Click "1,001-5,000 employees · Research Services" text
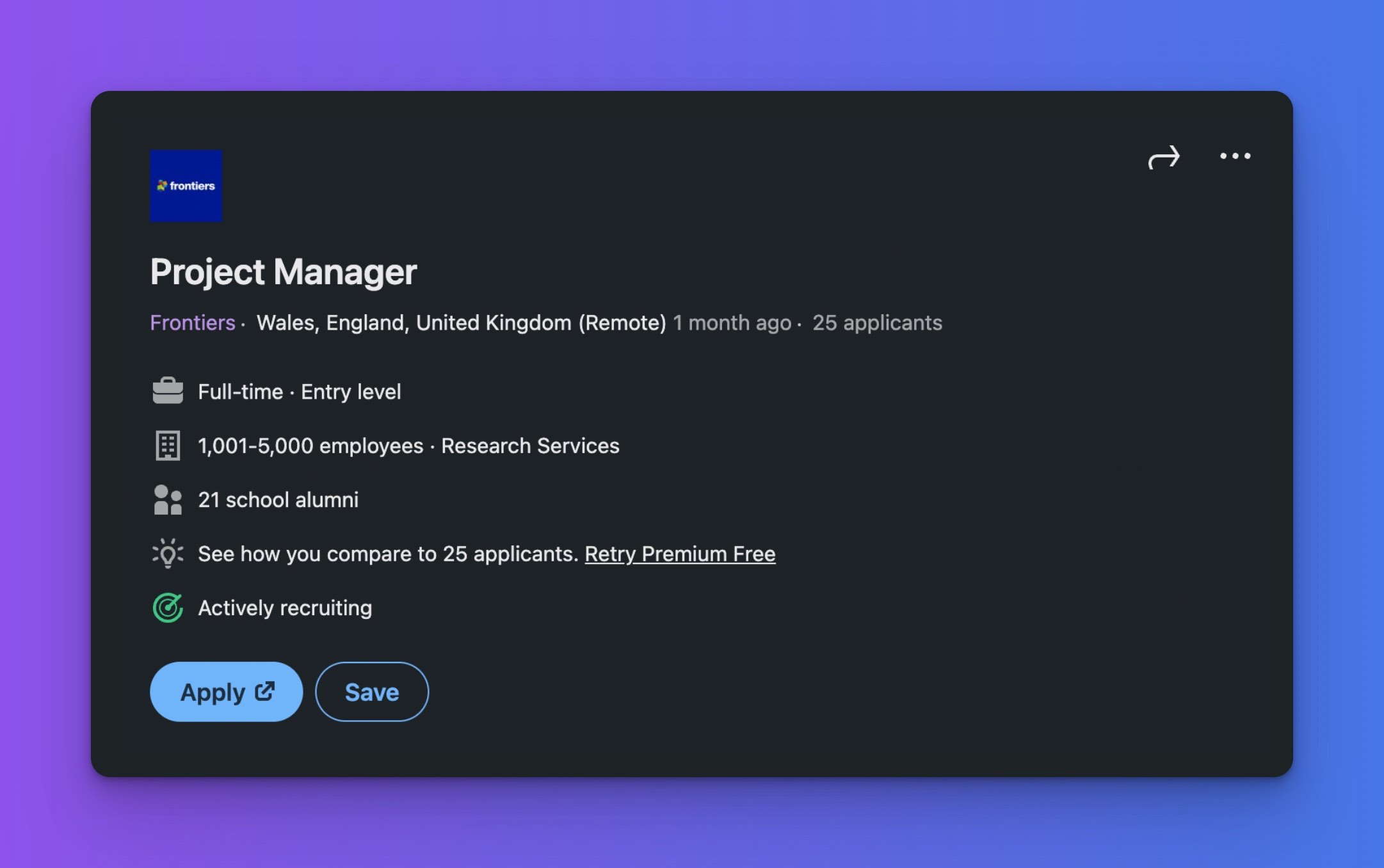This screenshot has width=1384, height=868. [408, 446]
